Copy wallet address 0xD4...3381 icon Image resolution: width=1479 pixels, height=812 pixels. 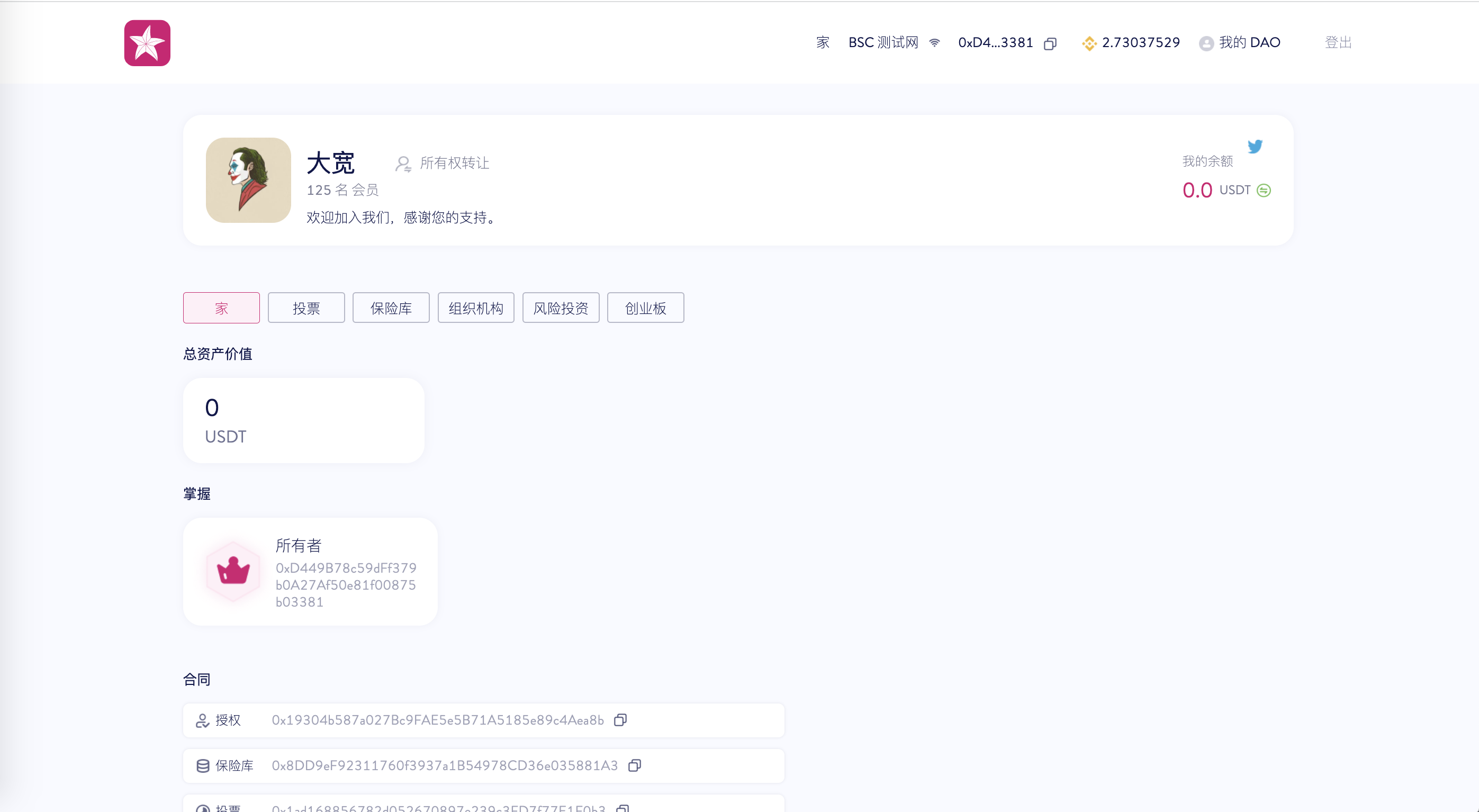pyautogui.click(x=1050, y=43)
